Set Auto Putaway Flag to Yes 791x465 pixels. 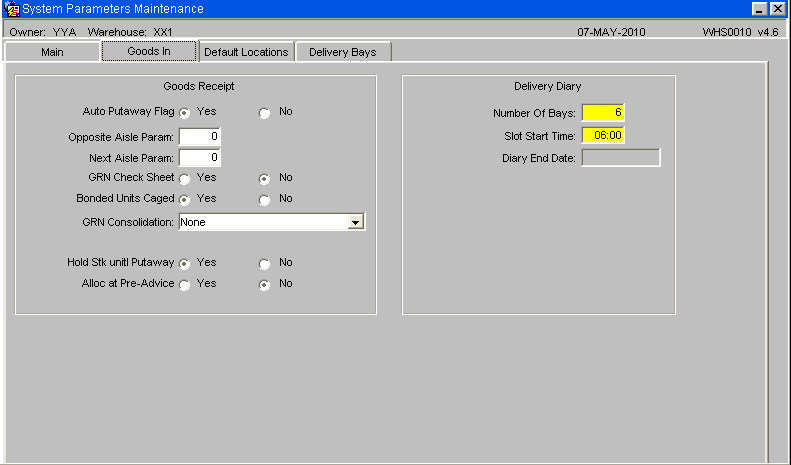[185, 113]
